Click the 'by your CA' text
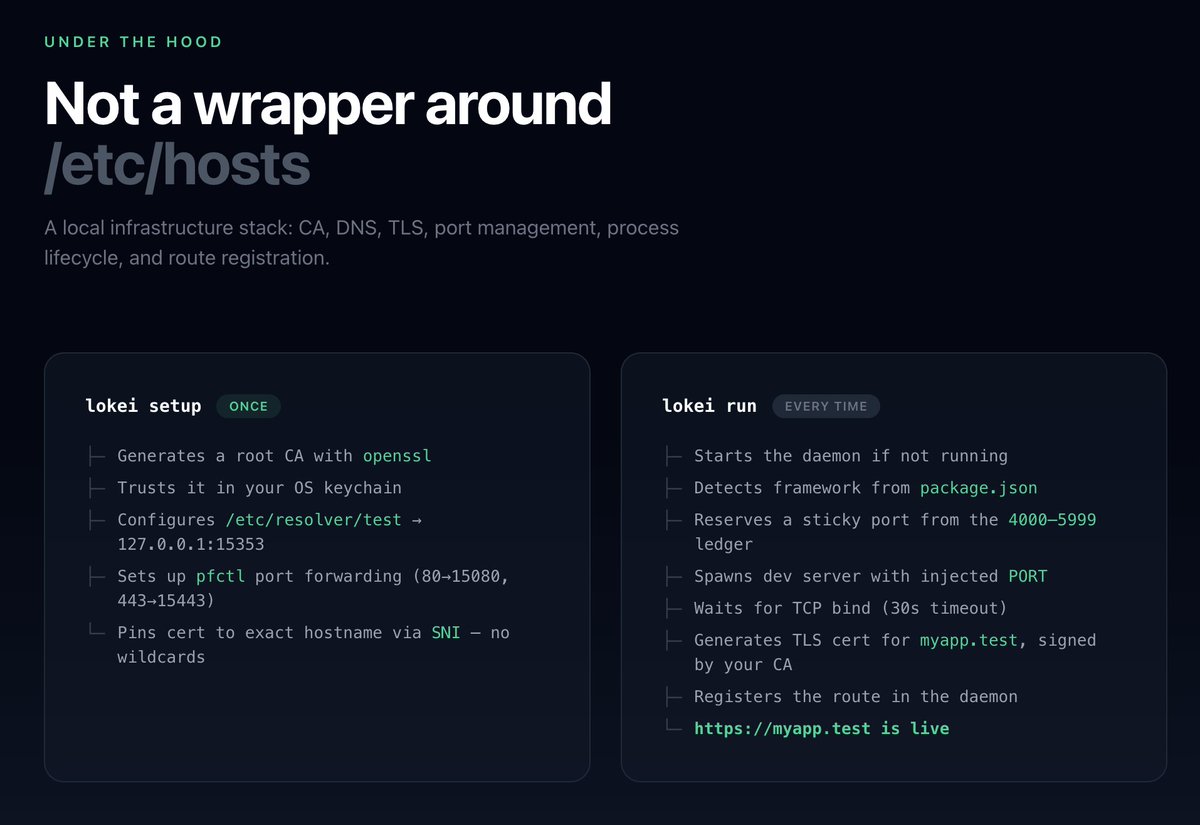The height and width of the screenshot is (825, 1200). tap(743, 665)
